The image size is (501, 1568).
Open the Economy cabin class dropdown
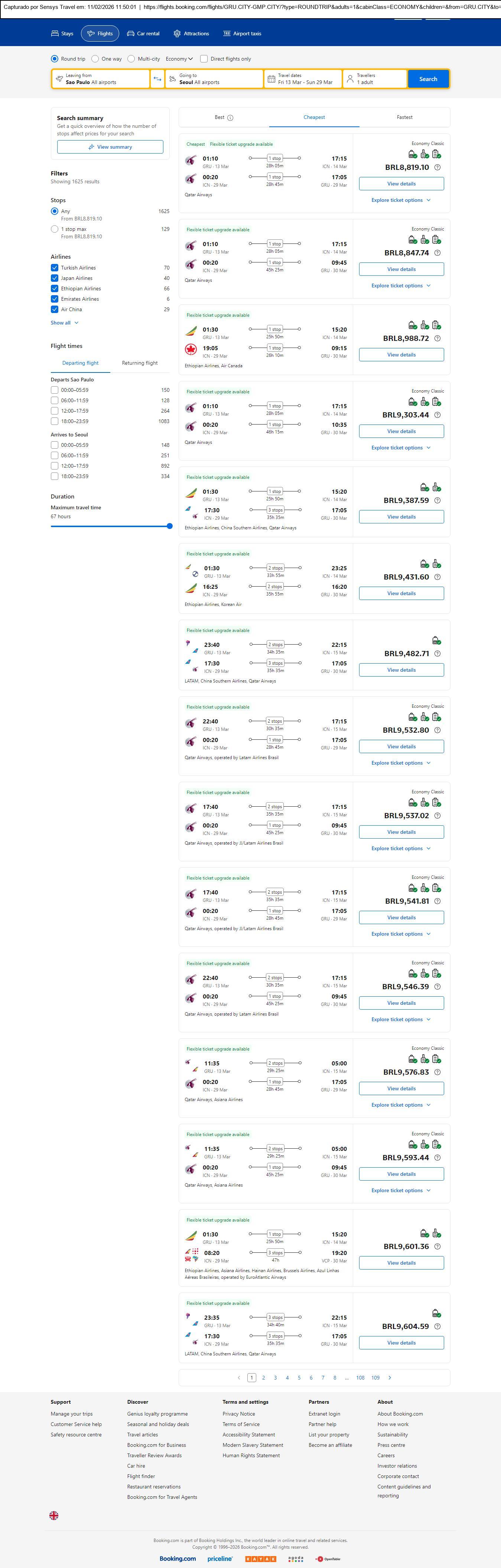point(179,59)
